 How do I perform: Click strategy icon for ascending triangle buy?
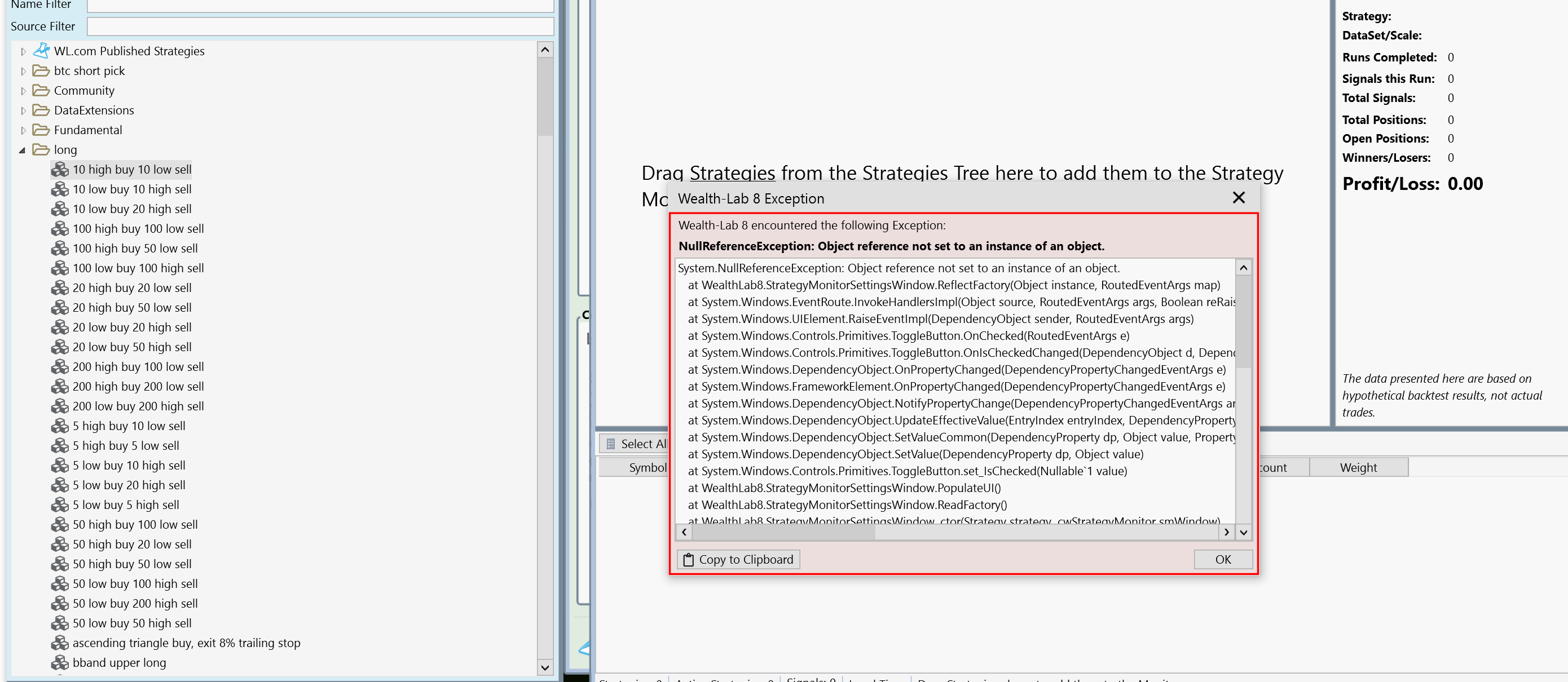click(60, 643)
